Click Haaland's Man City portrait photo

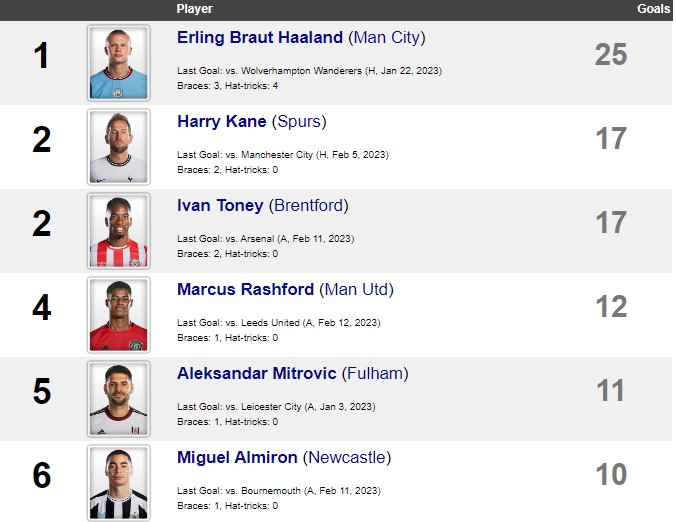[x=119, y=63]
